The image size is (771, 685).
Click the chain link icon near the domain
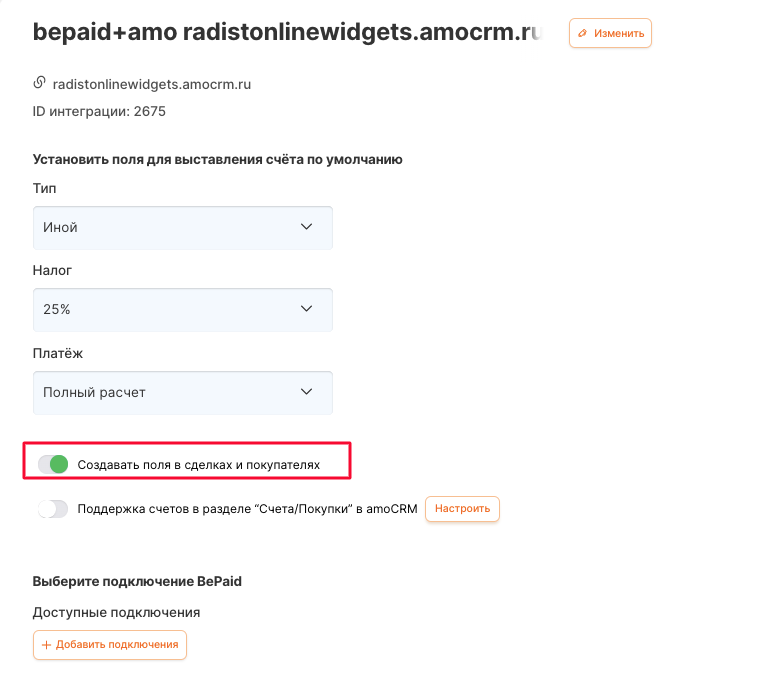click(x=40, y=84)
